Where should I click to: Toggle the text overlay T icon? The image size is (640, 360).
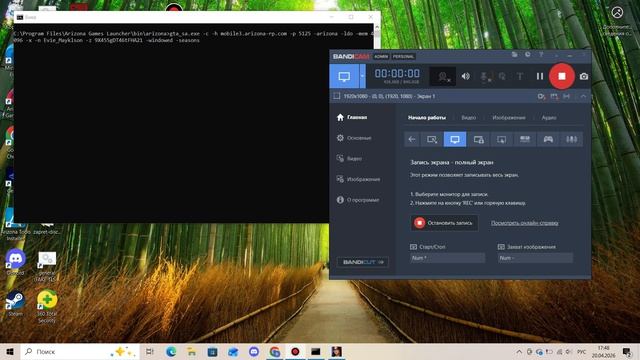point(520,76)
